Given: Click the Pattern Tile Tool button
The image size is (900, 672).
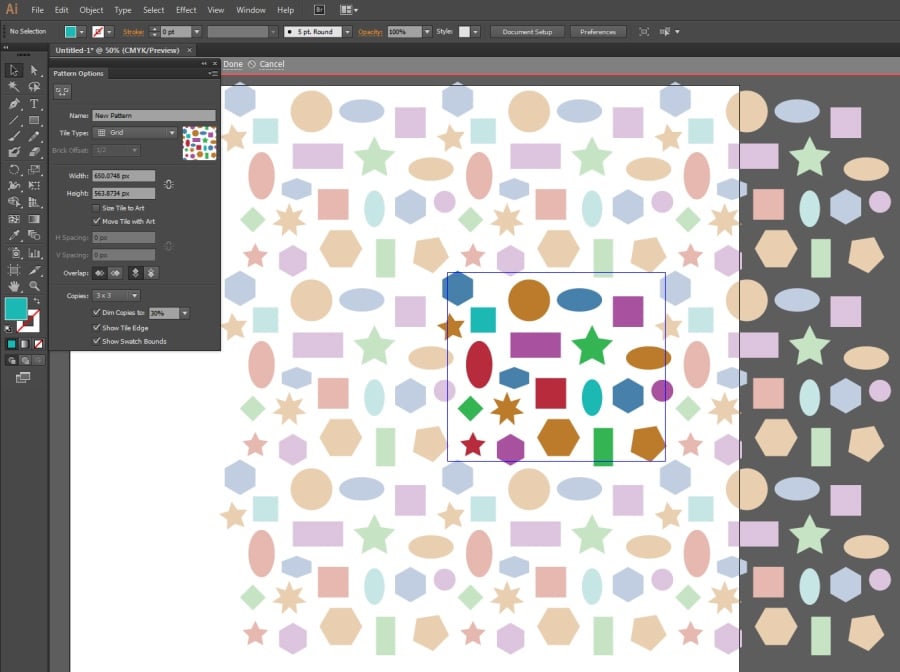Looking at the screenshot, I should (62, 91).
